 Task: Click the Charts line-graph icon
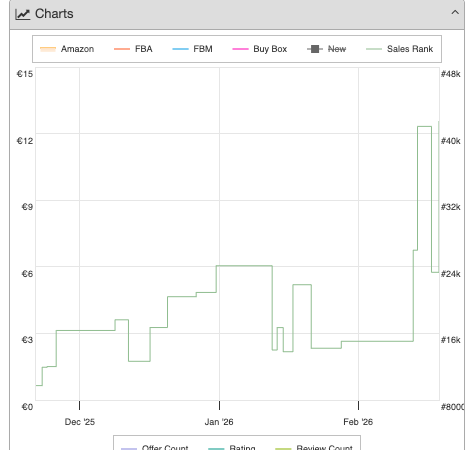click(23, 14)
